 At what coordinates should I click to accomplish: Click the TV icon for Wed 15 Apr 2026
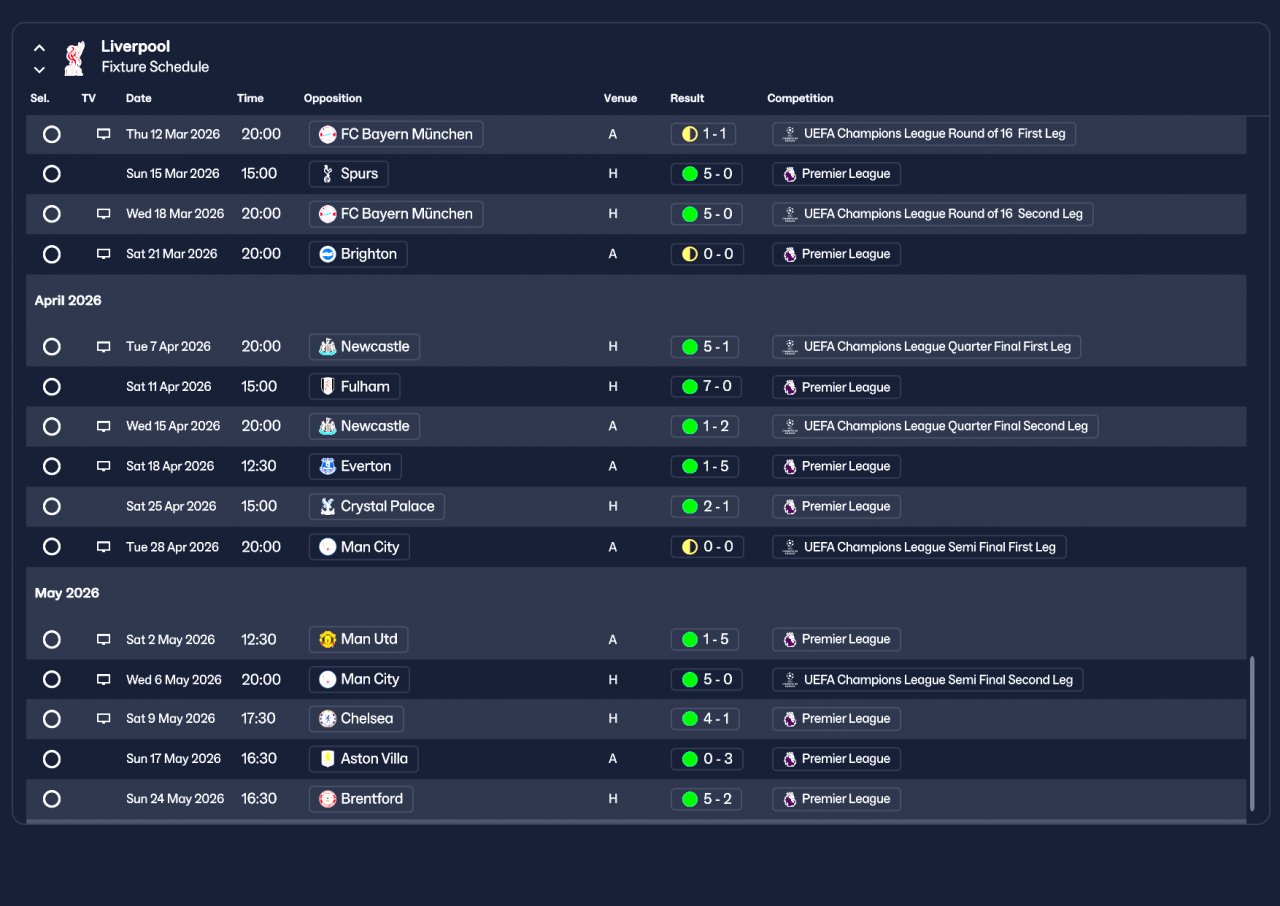pyautogui.click(x=103, y=426)
